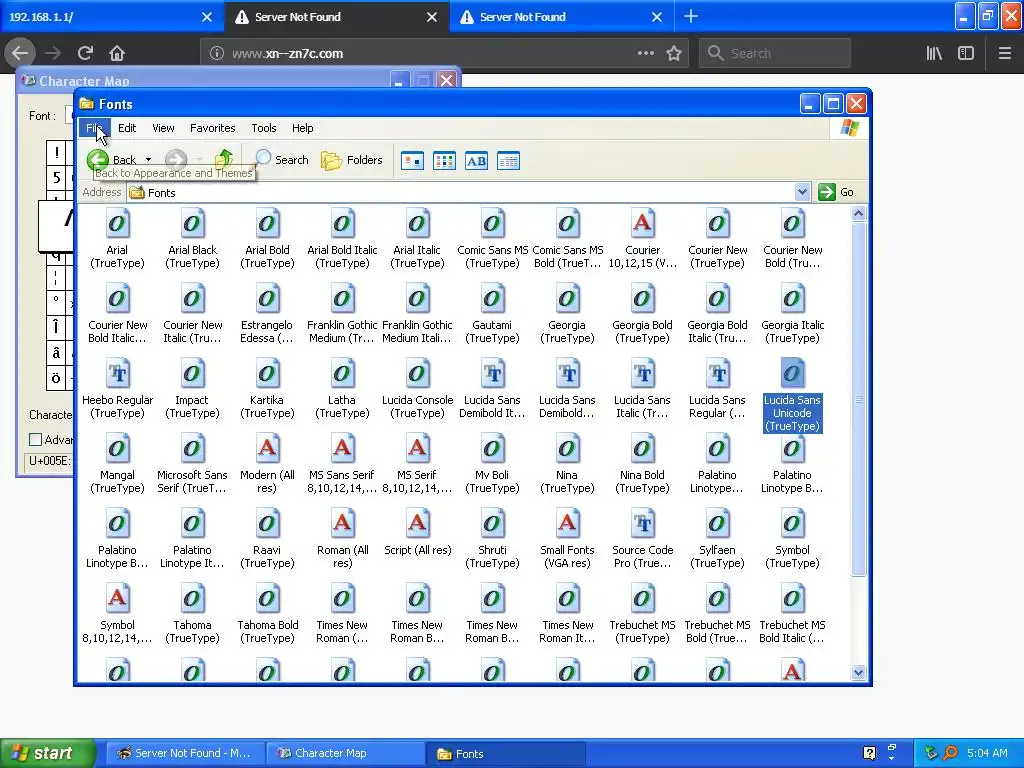Open the Help menu
The image size is (1024, 768).
click(302, 128)
